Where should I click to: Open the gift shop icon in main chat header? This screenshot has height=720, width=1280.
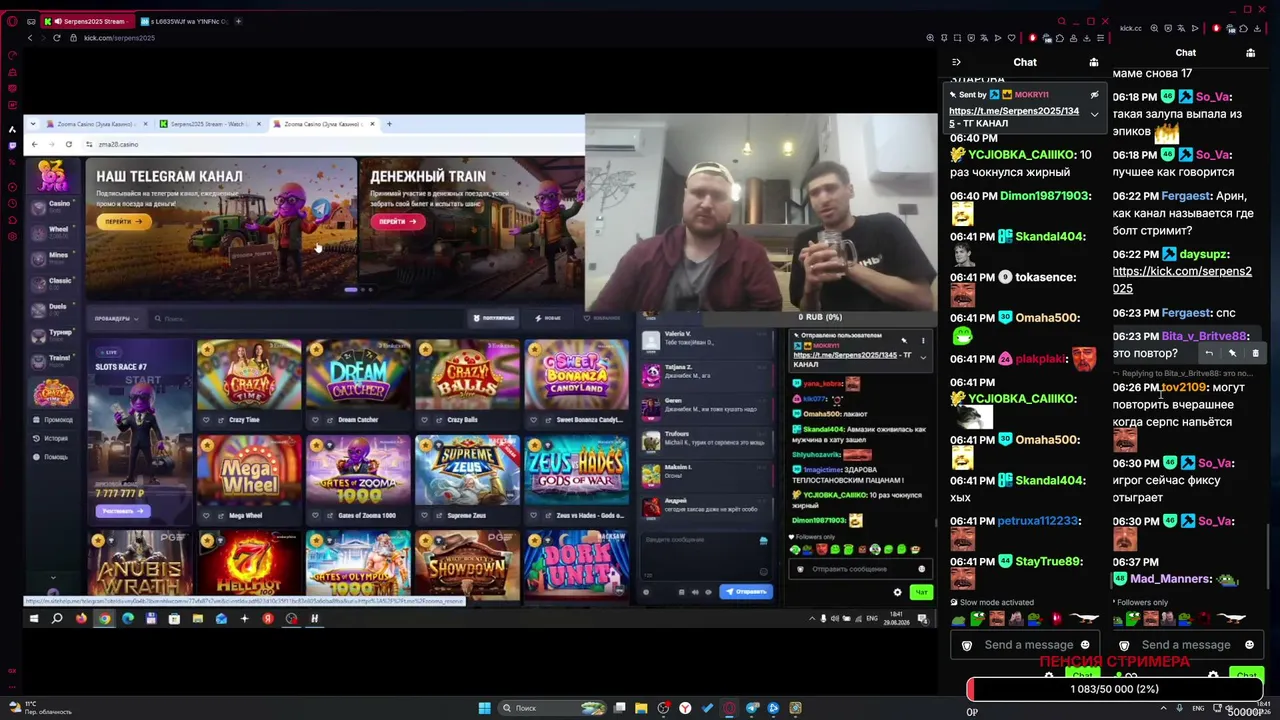[x=1093, y=62]
